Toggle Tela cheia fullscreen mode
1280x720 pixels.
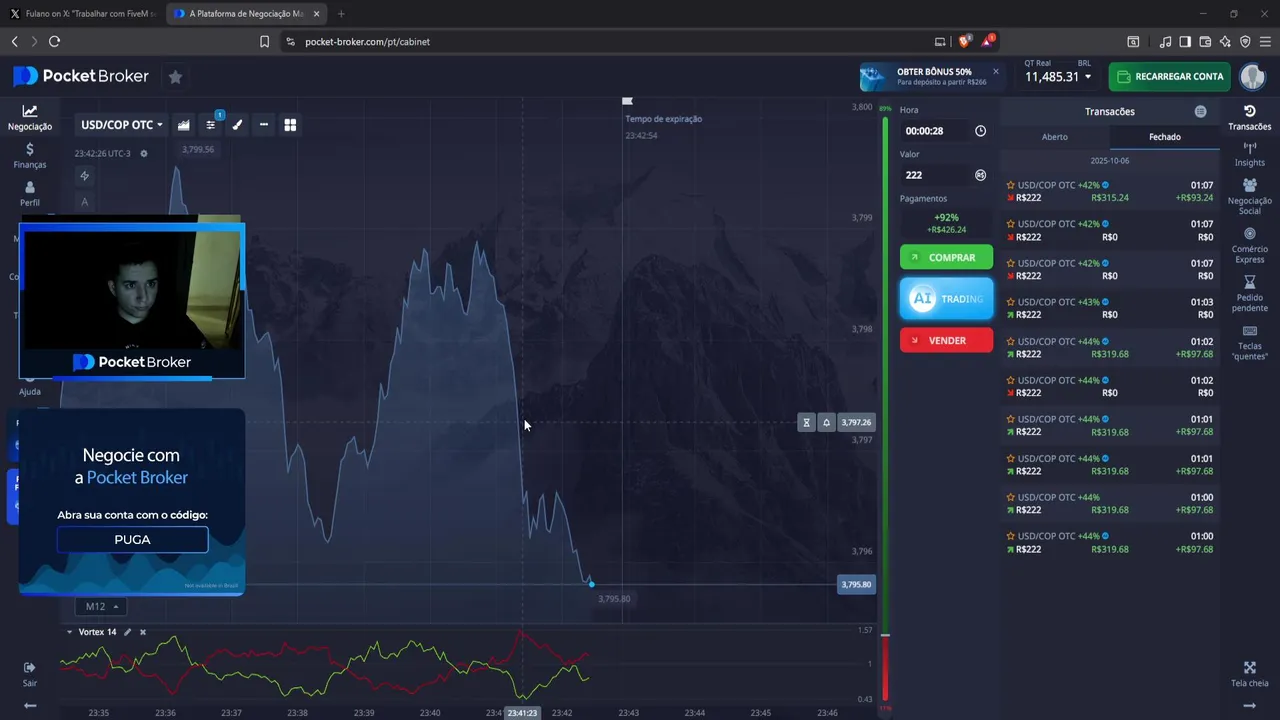[1250, 674]
